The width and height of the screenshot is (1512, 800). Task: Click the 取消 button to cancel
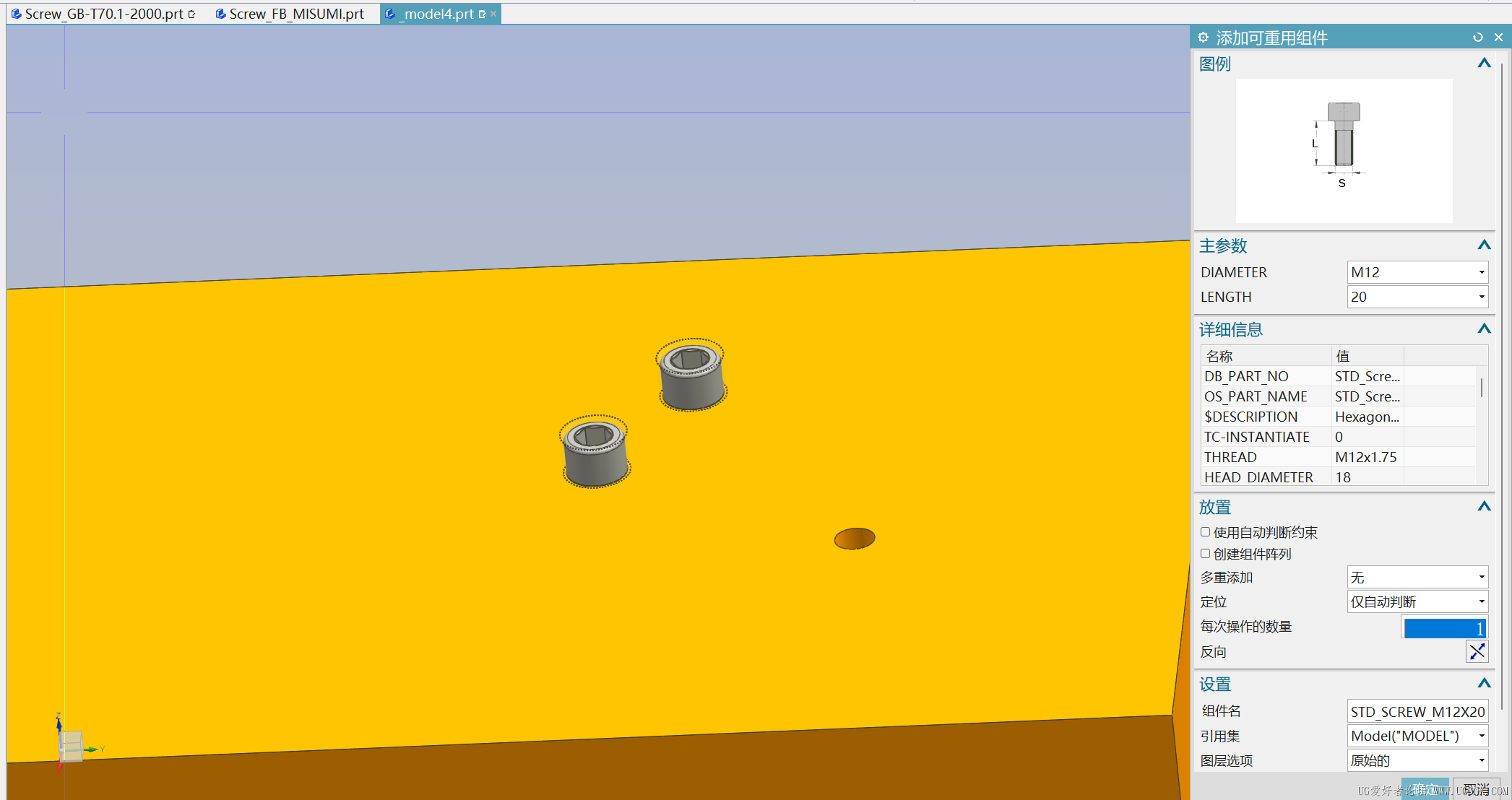pyautogui.click(x=1478, y=788)
